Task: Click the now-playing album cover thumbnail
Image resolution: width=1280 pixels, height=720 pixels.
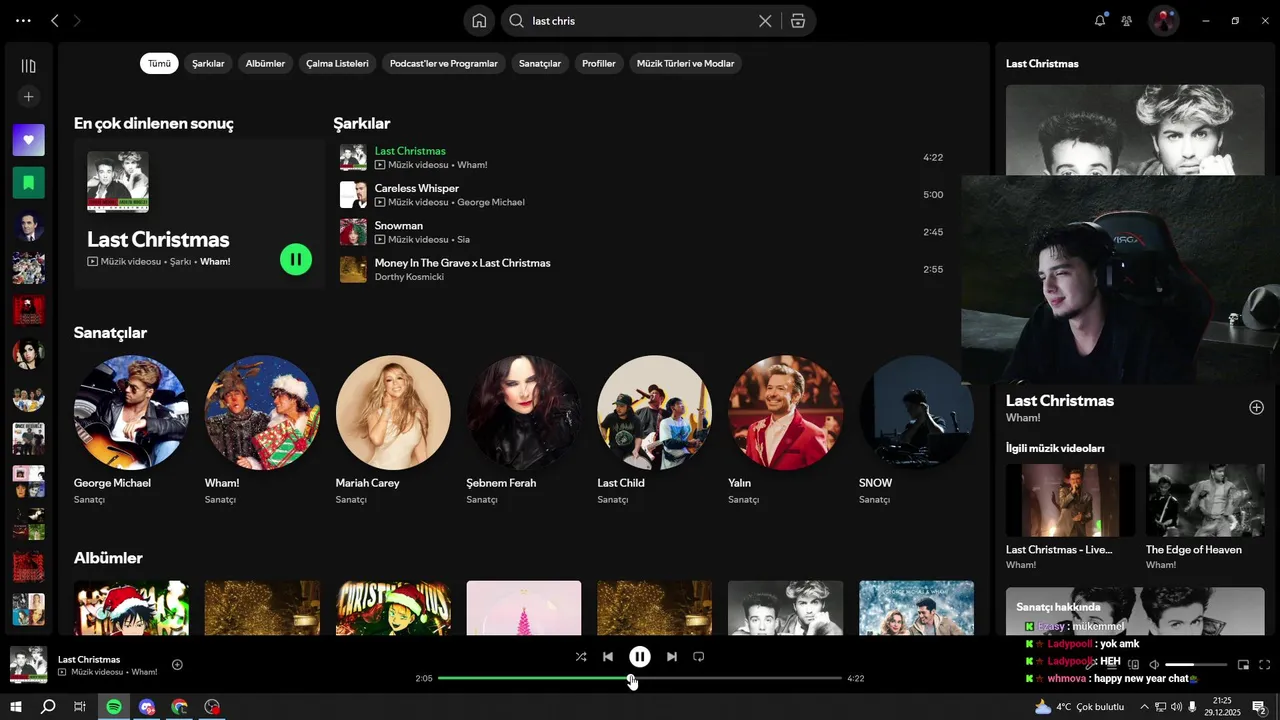Action: pyautogui.click(x=28, y=665)
